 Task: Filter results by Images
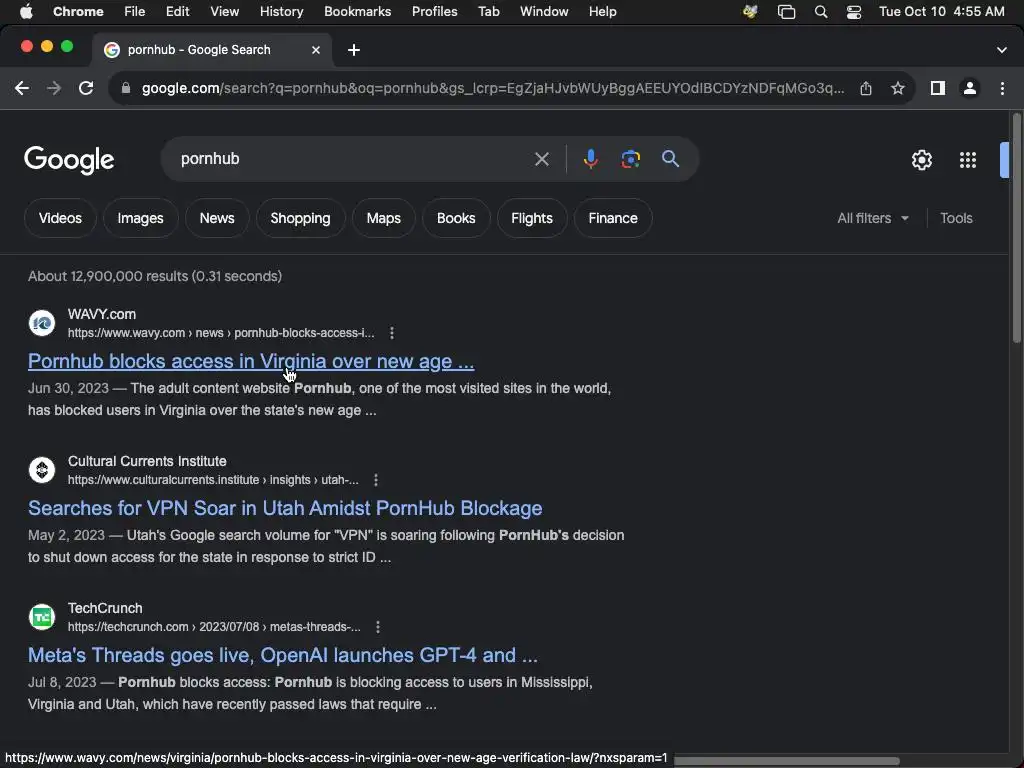(x=140, y=218)
